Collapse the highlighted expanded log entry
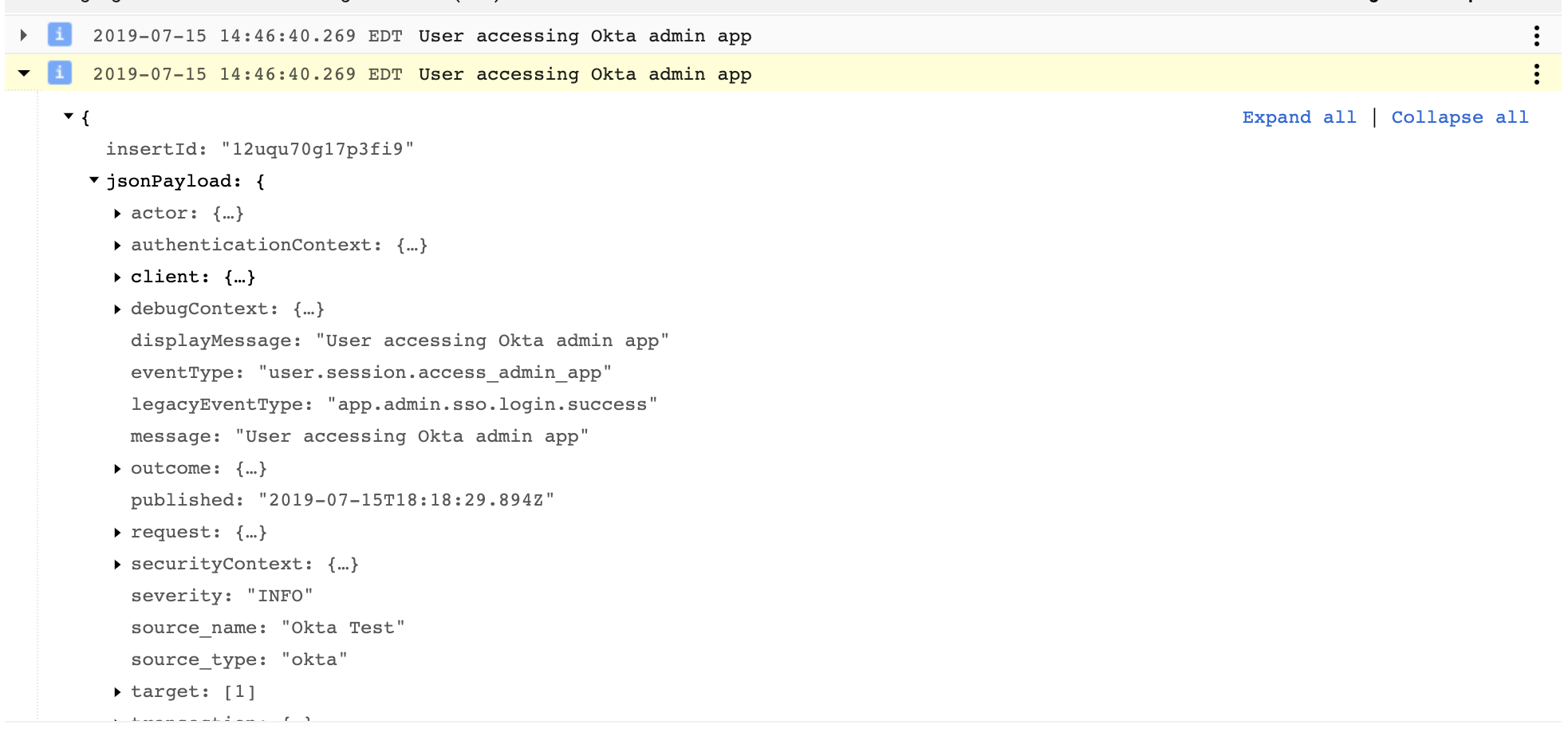Image resolution: width=1568 pixels, height=756 pixels. (x=24, y=73)
